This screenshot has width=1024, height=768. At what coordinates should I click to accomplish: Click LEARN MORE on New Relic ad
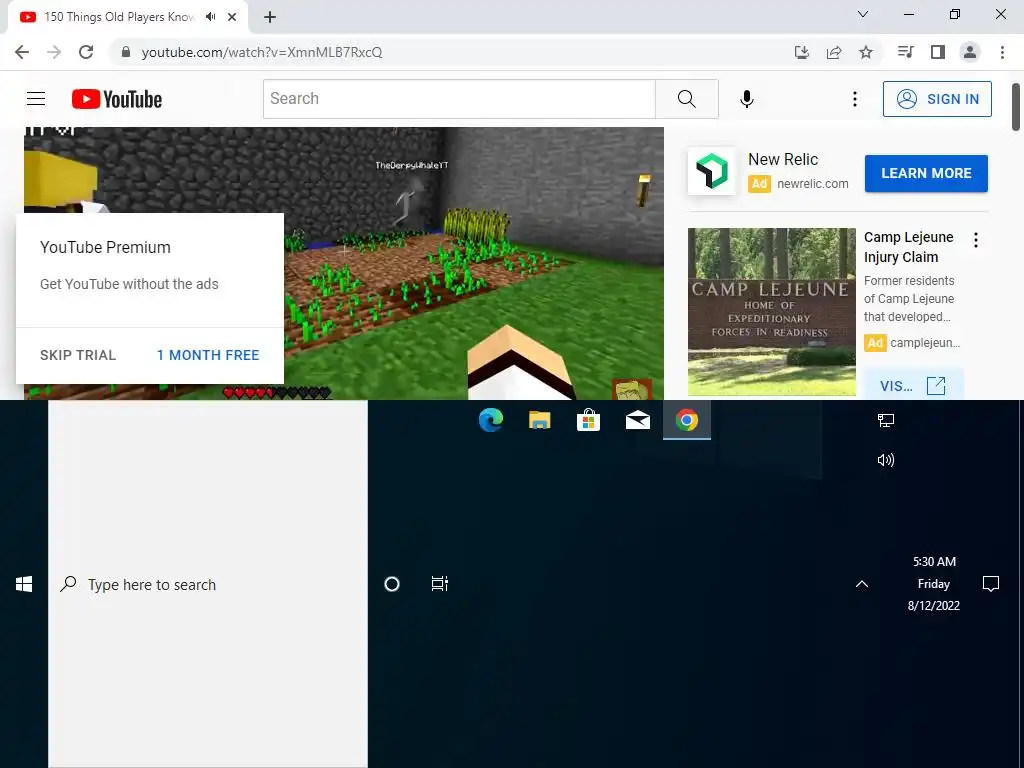tap(926, 173)
